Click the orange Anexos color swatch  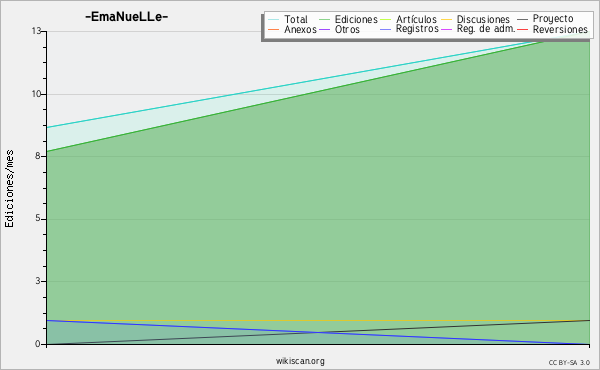coord(274,29)
